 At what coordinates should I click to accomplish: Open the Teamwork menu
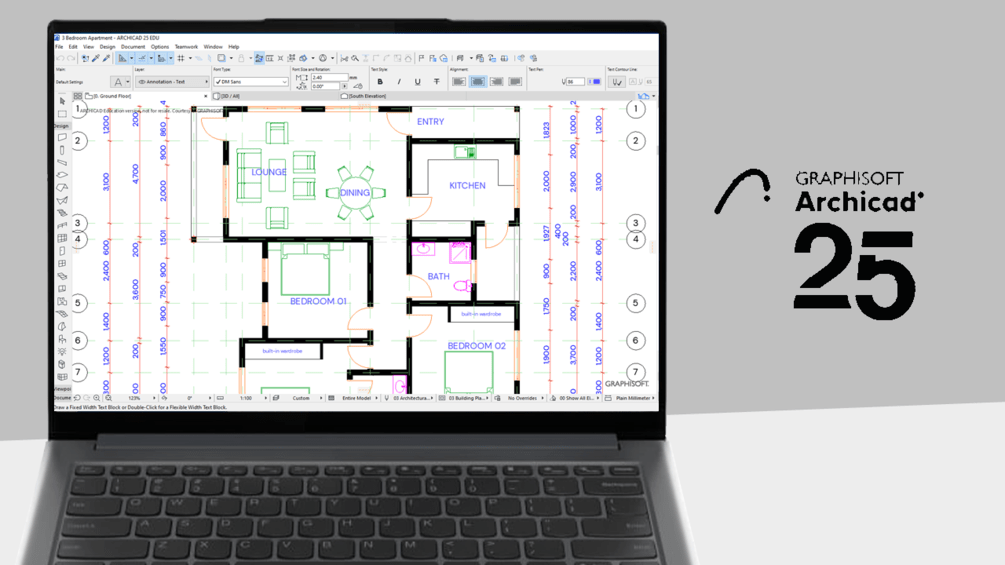[x=186, y=47]
